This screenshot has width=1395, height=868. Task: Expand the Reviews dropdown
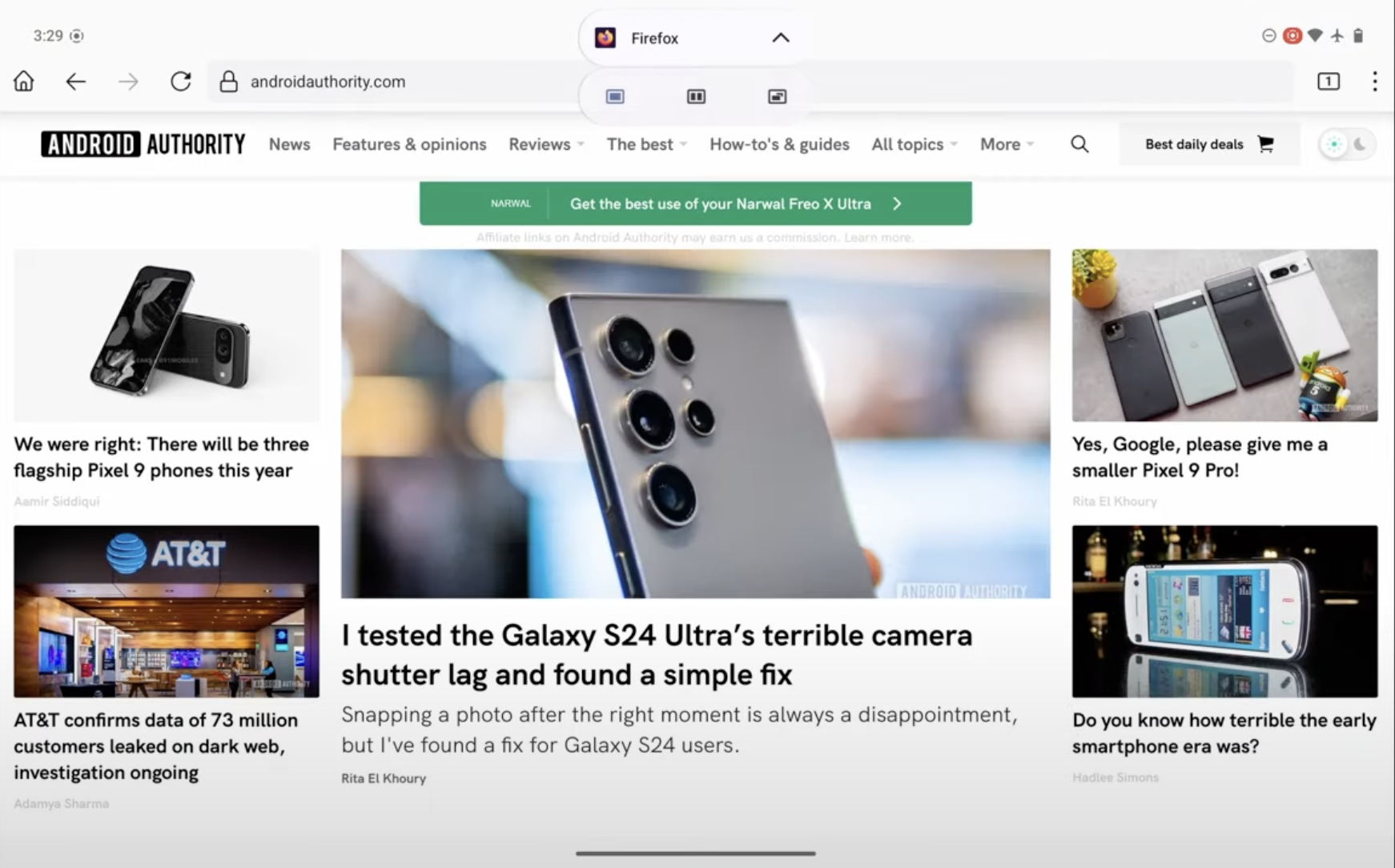(x=546, y=144)
